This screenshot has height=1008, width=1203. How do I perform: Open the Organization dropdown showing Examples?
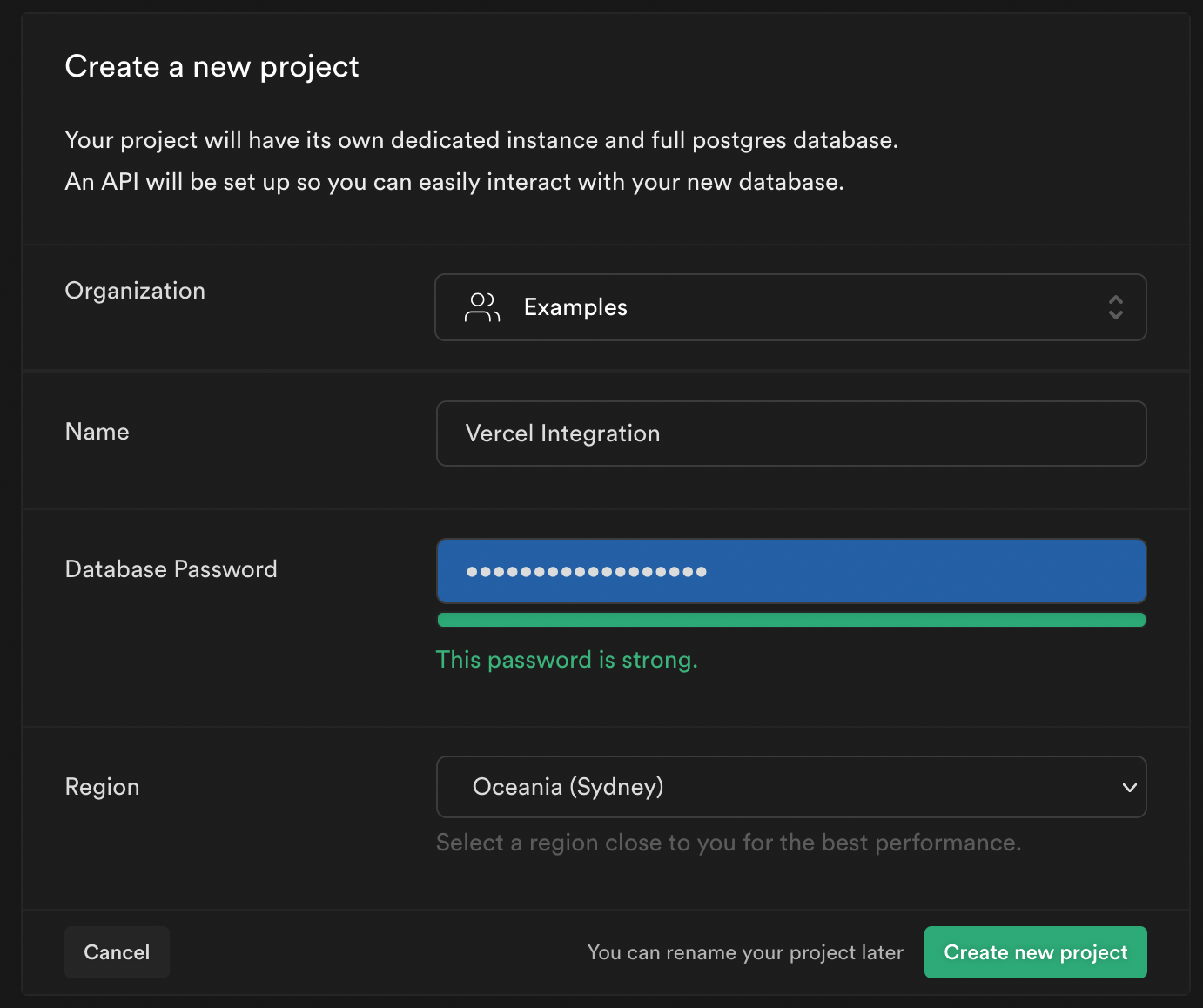pyautogui.click(x=790, y=307)
